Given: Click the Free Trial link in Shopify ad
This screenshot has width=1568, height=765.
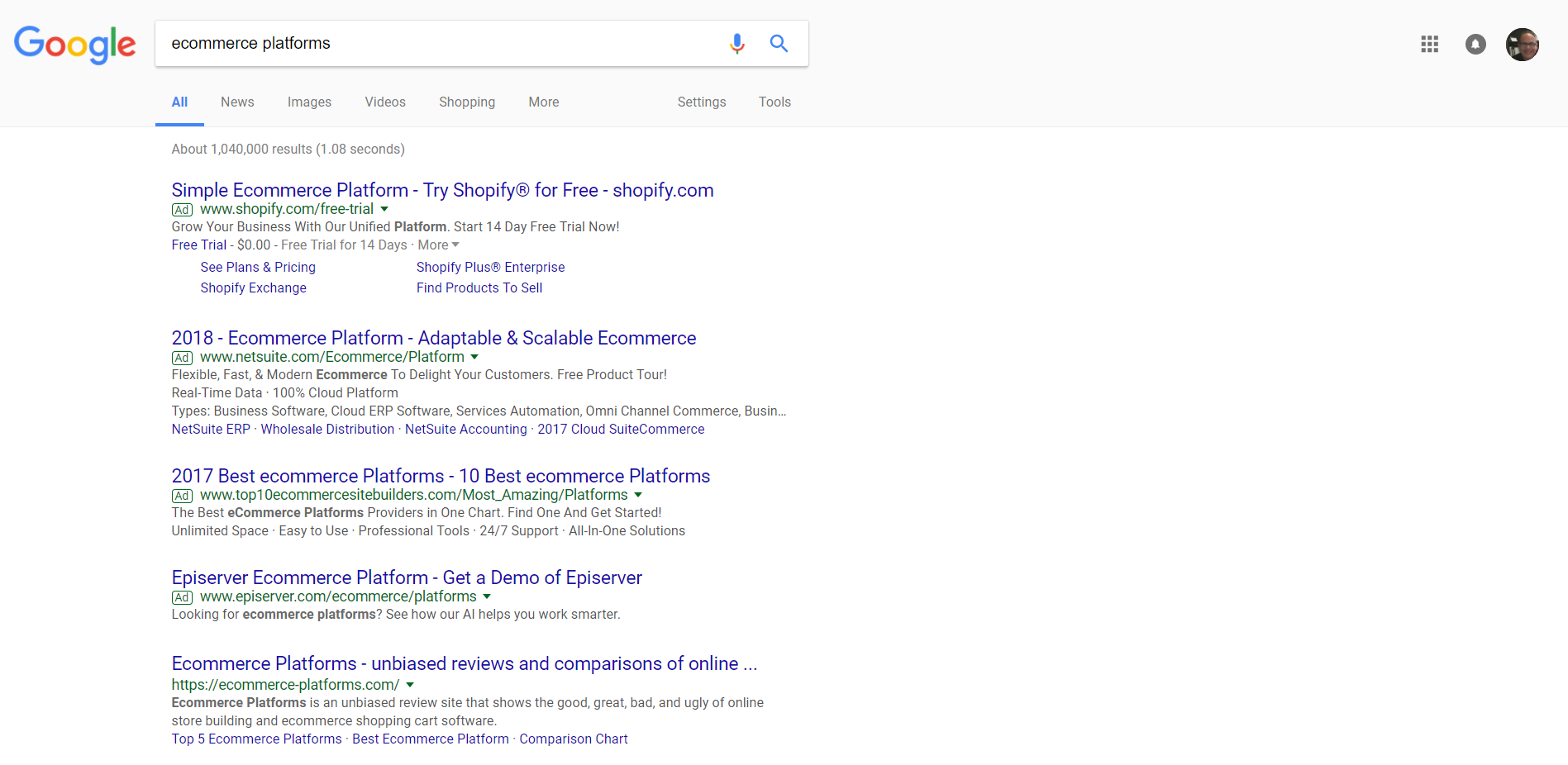Looking at the screenshot, I should coord(198,245).
